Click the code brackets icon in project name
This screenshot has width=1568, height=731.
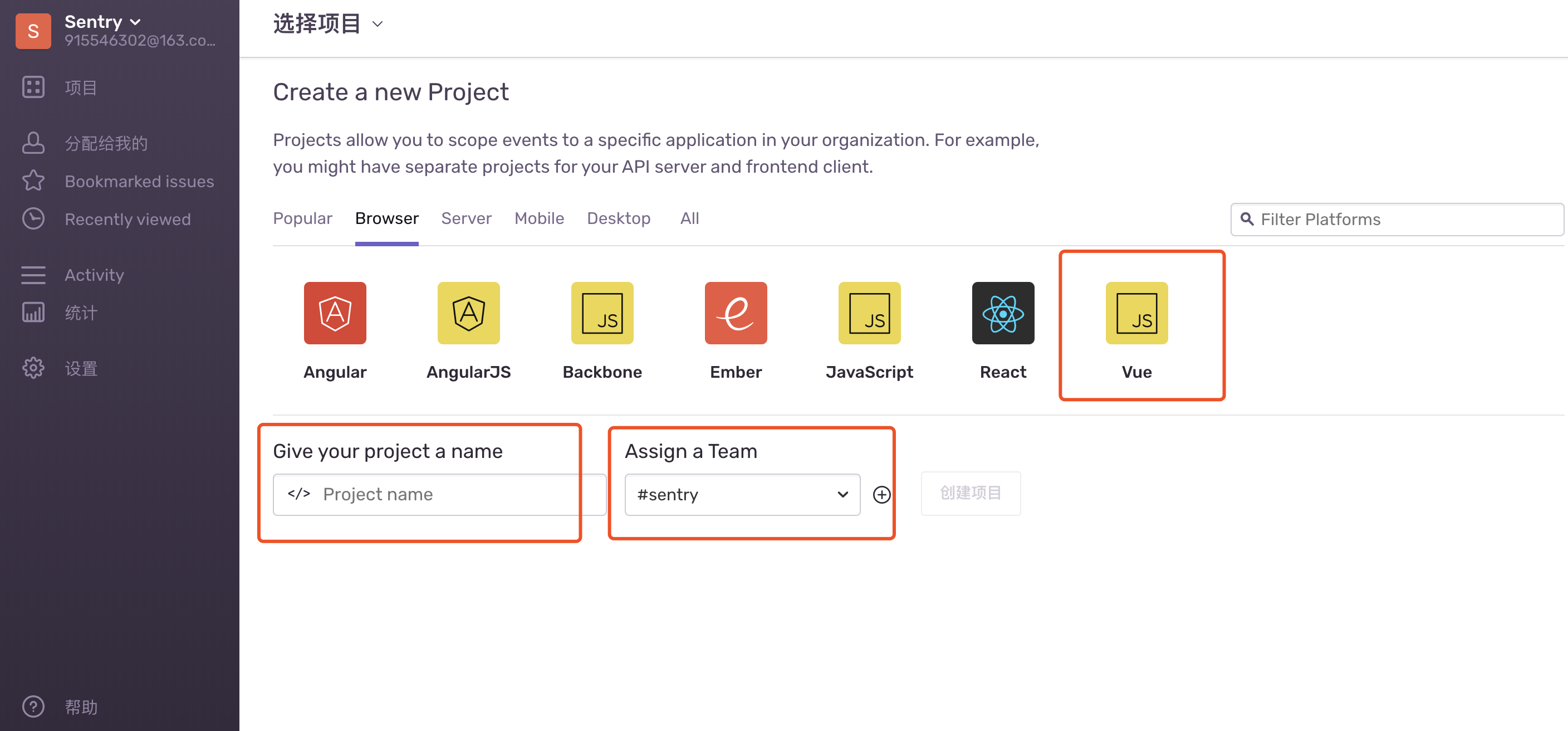(299, 494)
